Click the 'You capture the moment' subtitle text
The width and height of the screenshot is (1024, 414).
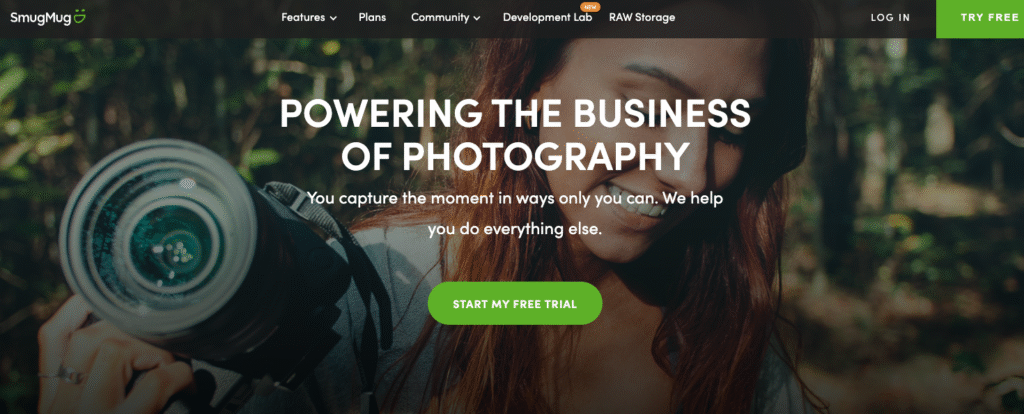tap(515, 213)
